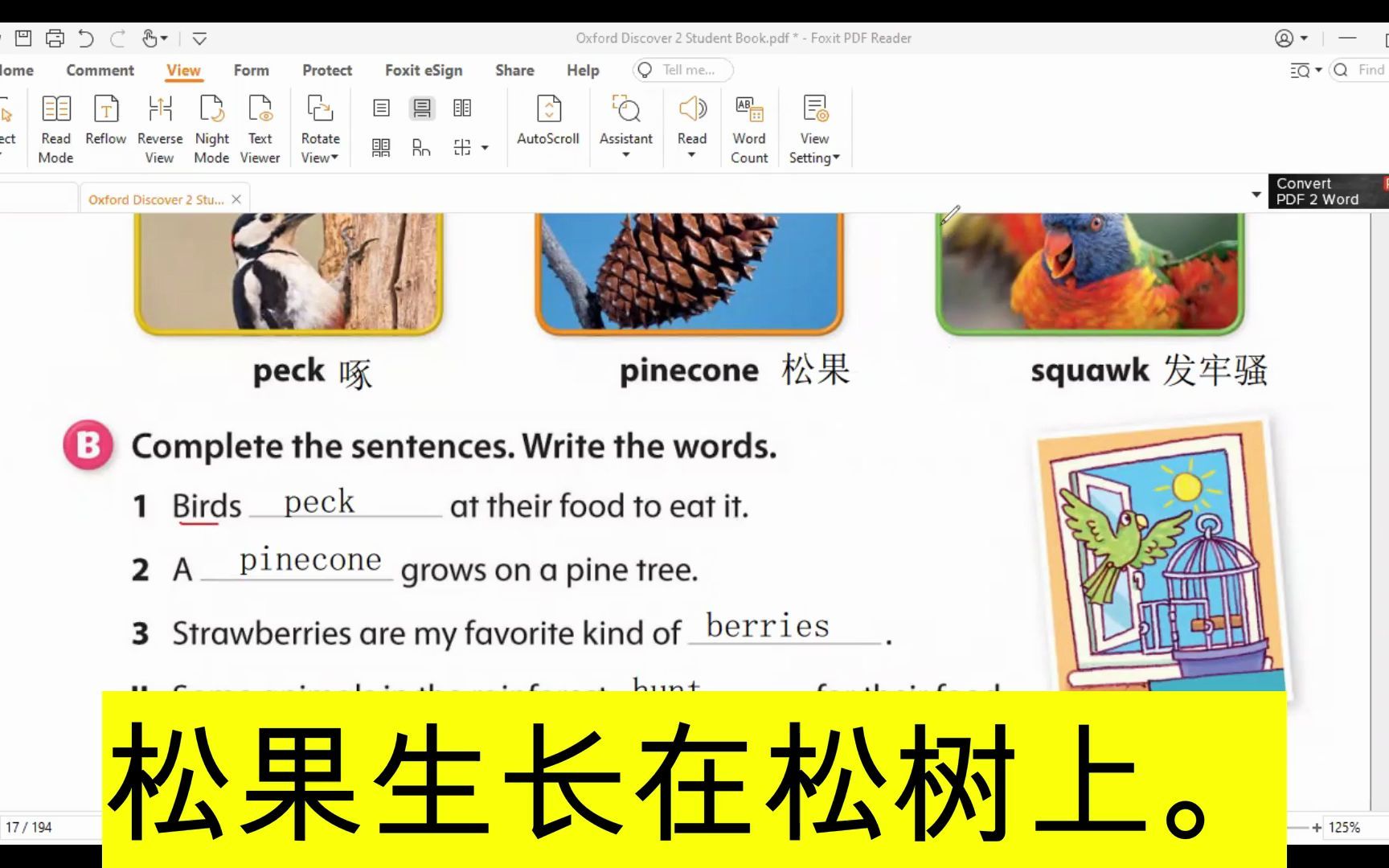
Task: Click inside the Tell me search field
Action: (x=683, y=70)
